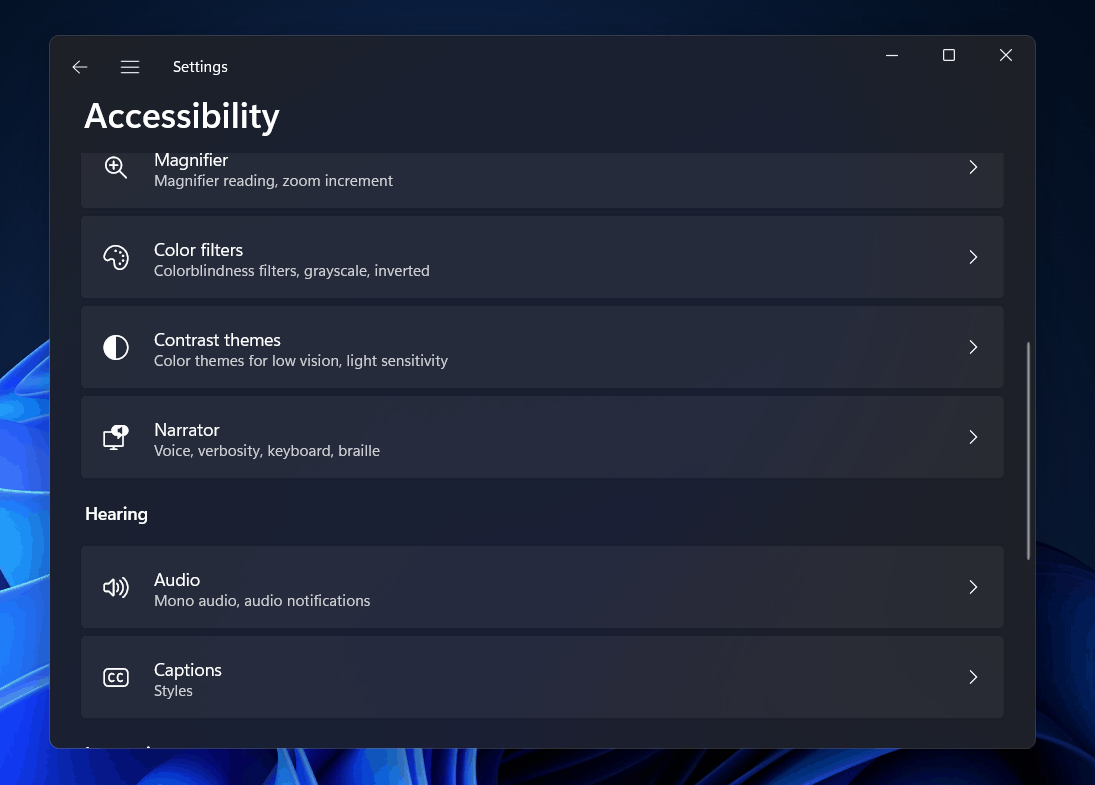Click the Color filters palette icon
Image resolution: width=1095 pixels, height=785 pixels.
pos(116,258)
